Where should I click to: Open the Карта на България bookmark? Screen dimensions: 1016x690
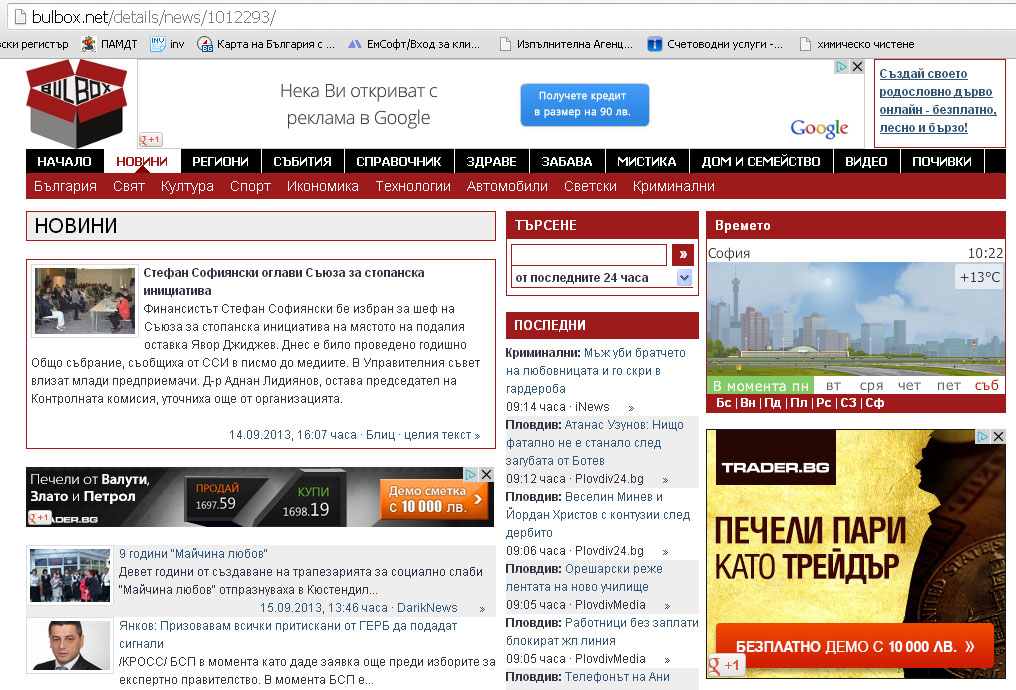pyautogui.click(x=266, y=44)
